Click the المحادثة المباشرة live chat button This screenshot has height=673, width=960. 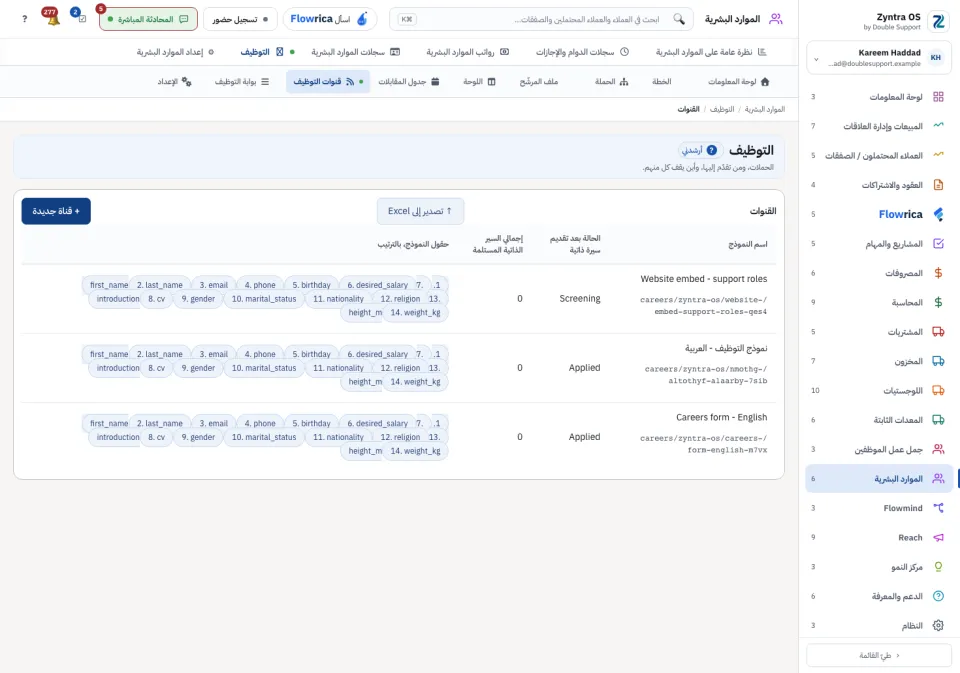tap(148, 19)
